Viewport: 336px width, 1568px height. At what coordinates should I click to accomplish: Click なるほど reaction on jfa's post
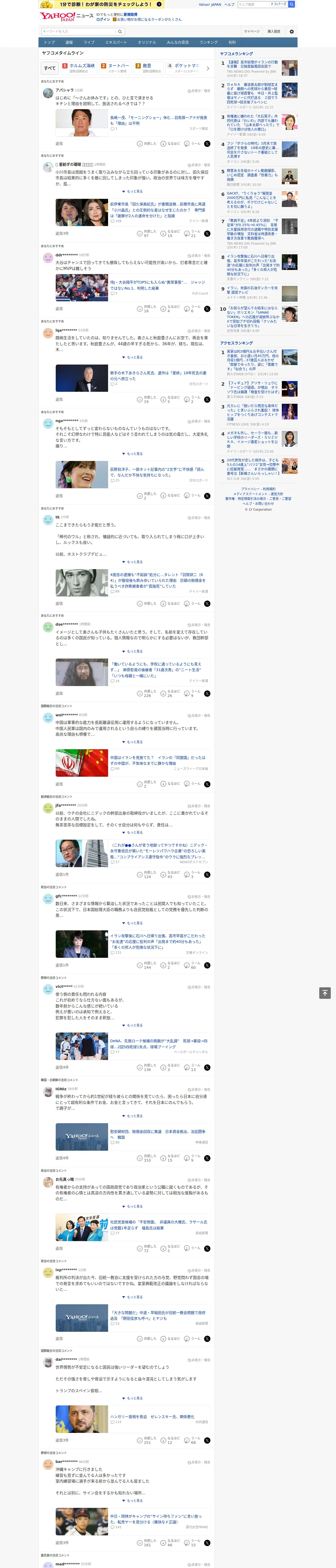coord(170,875)
